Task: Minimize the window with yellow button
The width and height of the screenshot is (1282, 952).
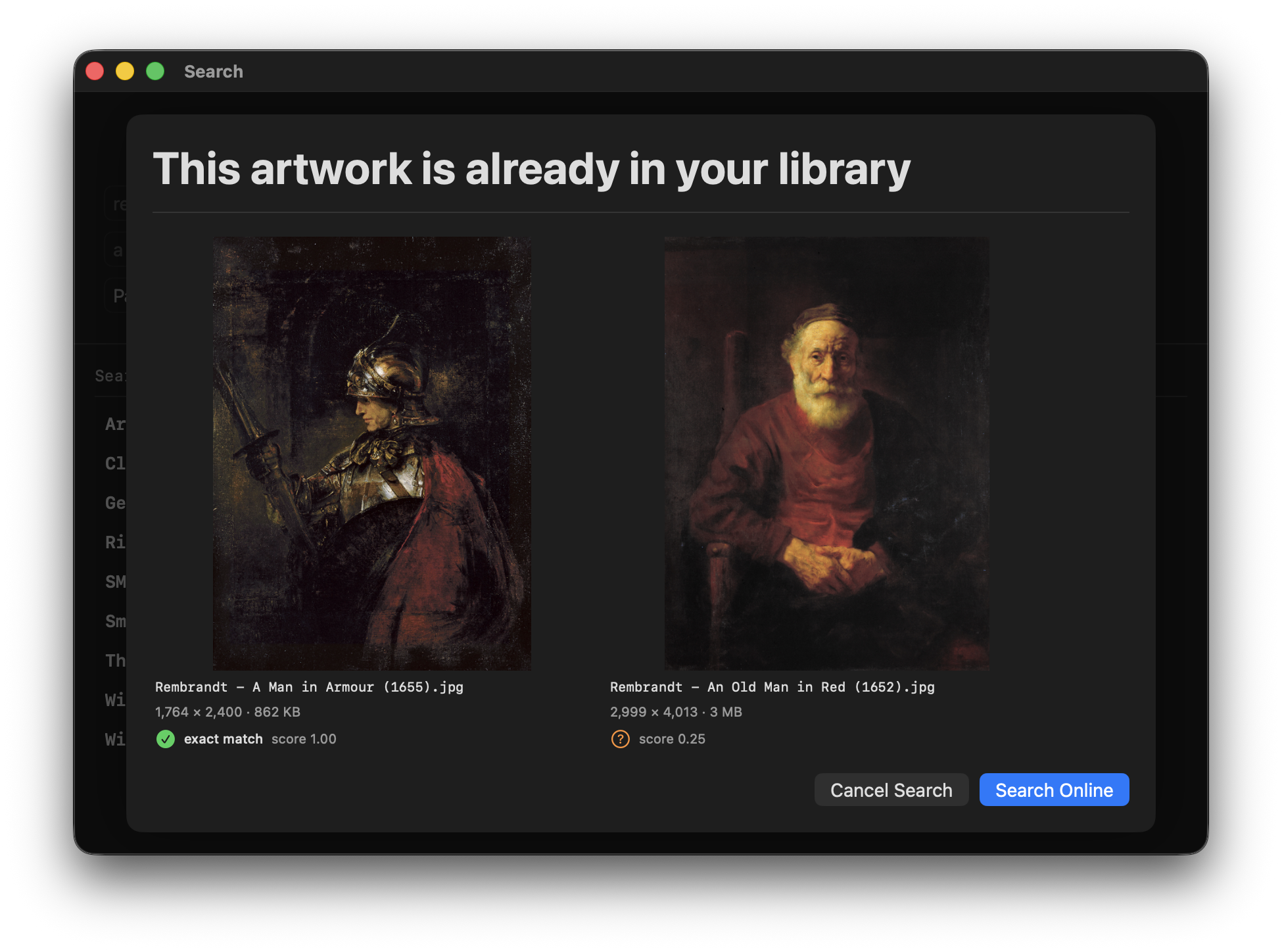Action: click(x=125, y=71)
